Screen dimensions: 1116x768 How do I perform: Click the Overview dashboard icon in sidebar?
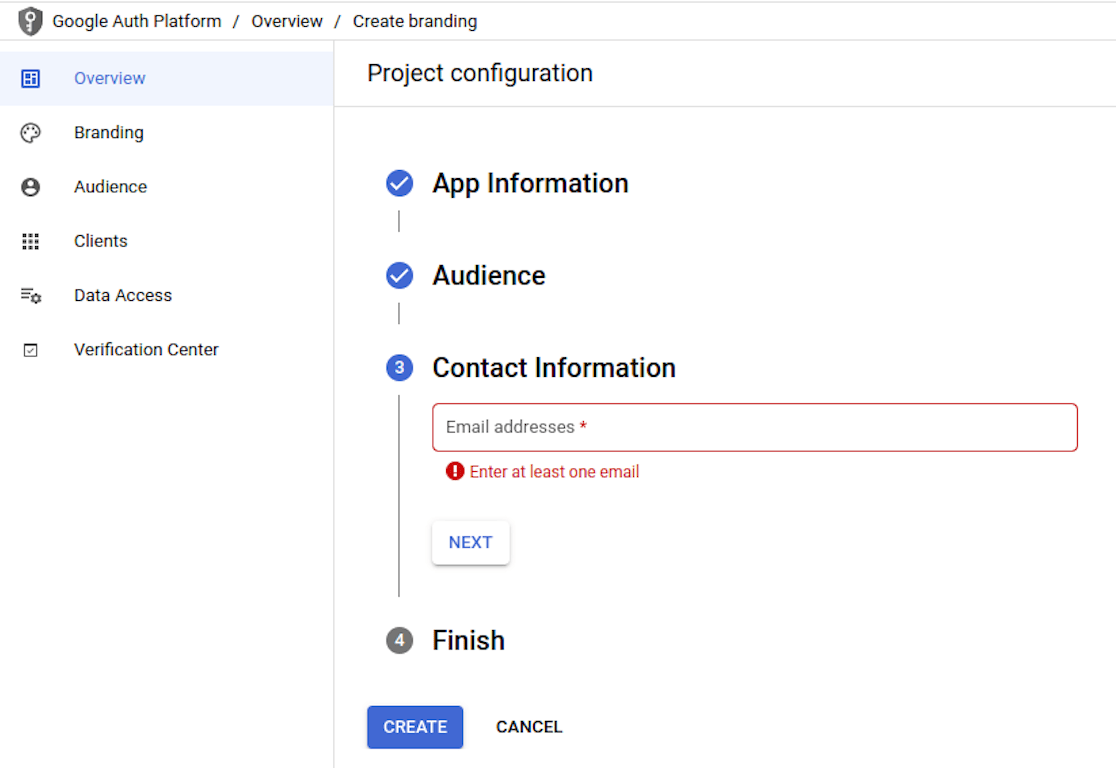(x=31, y=78)
